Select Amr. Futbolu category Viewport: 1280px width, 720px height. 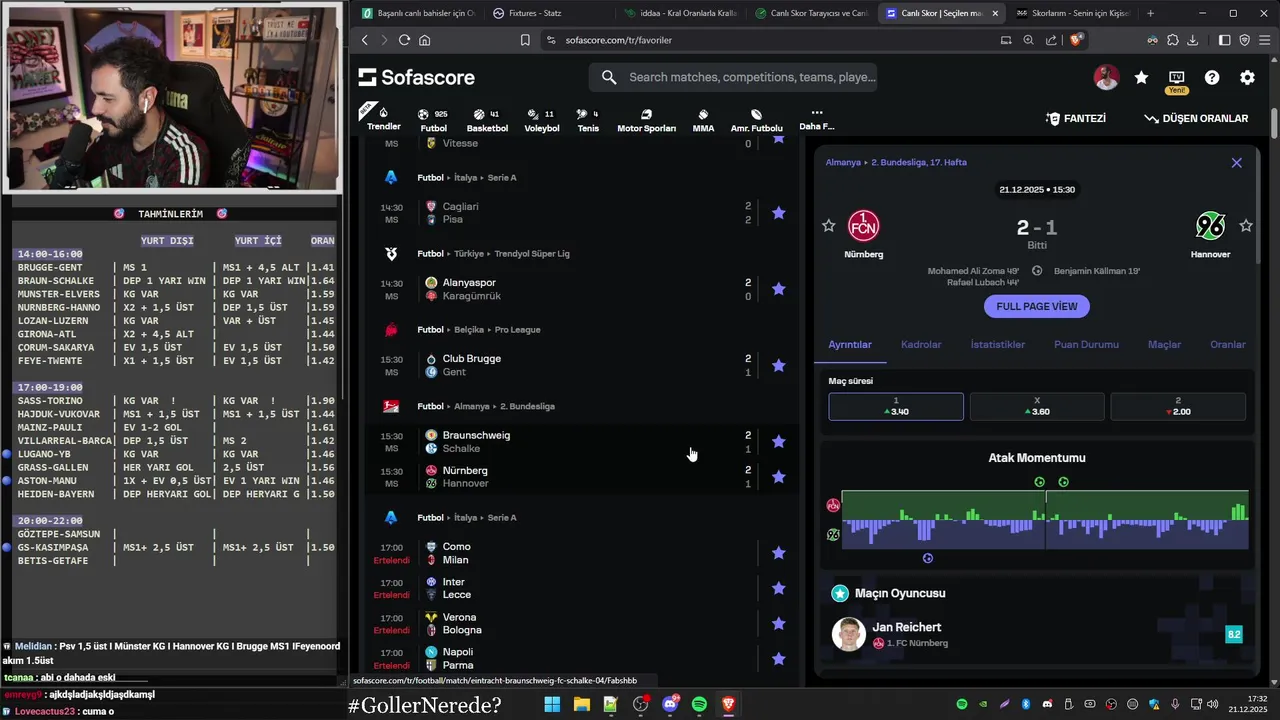tap(757, 120)
